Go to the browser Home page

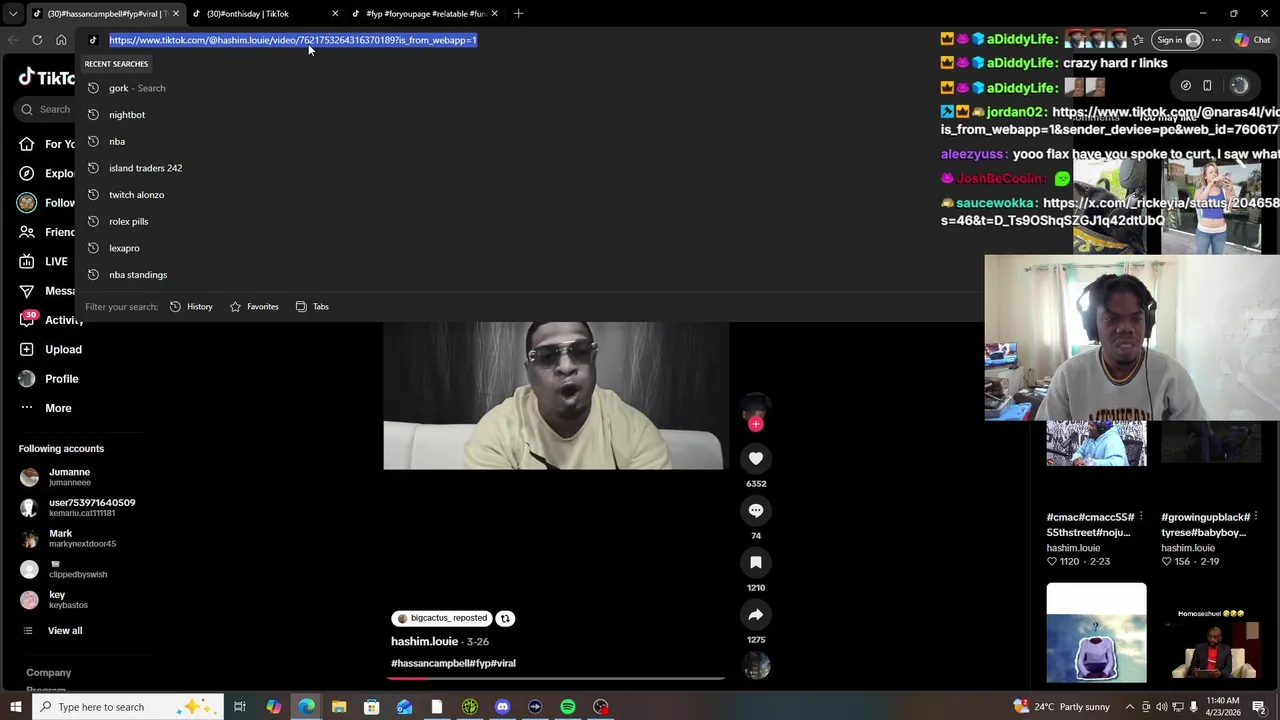[61, 40]
